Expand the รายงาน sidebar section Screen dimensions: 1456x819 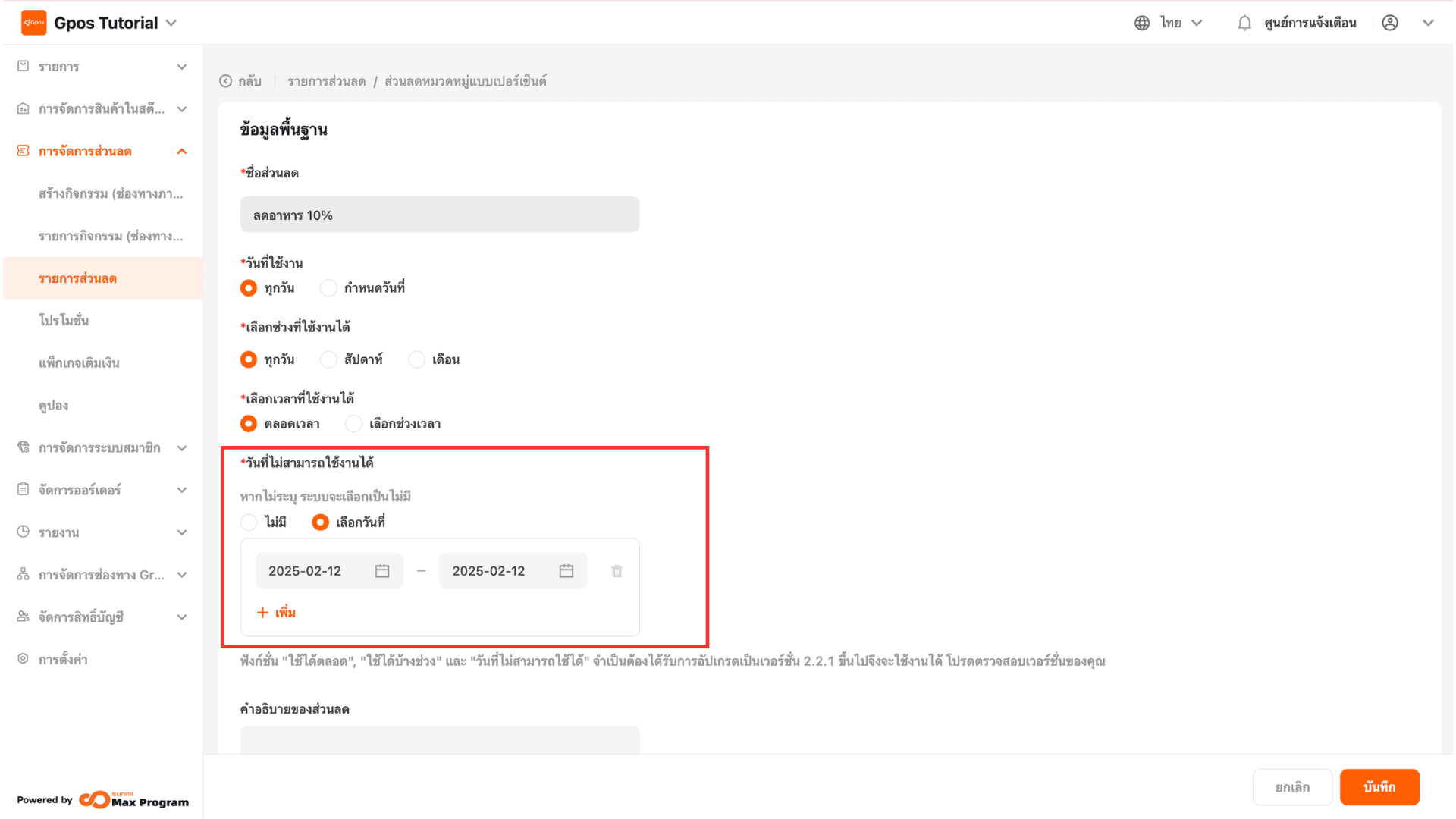coord(102,532)
